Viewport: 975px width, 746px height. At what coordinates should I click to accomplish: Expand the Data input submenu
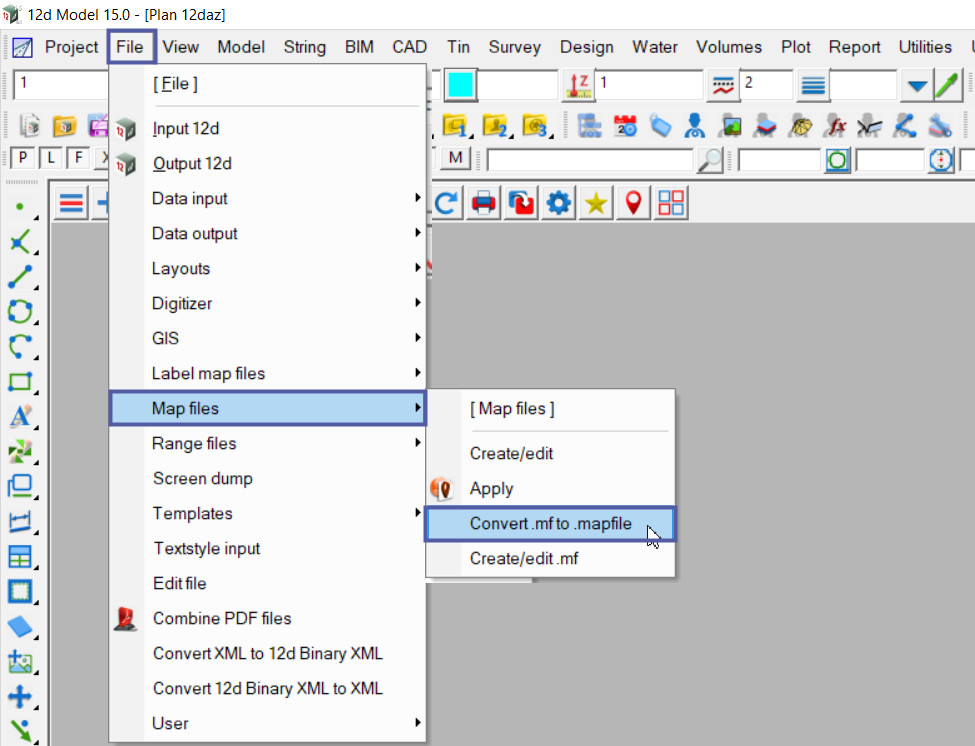pos(267,198)
